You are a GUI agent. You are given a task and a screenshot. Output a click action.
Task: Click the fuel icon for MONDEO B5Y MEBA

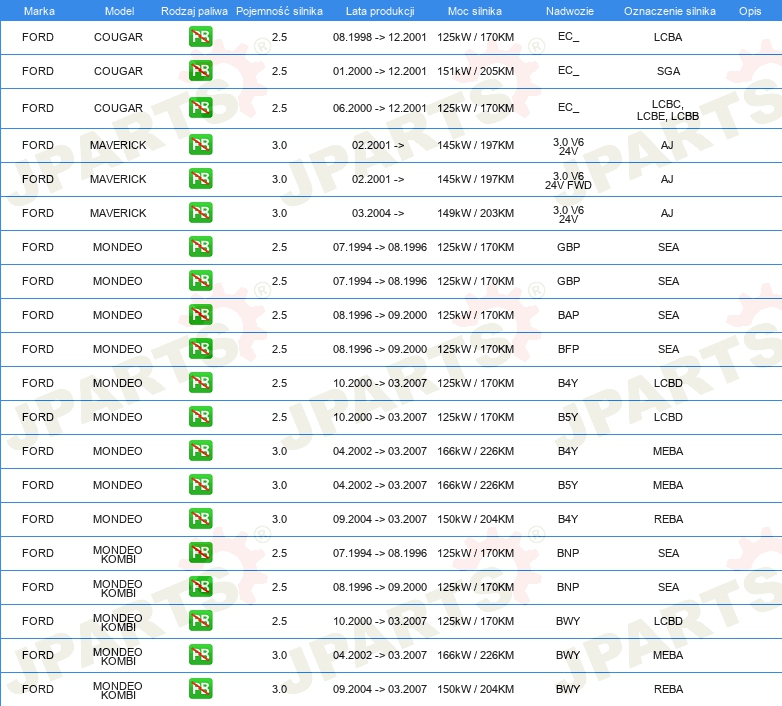coord(200,485)
